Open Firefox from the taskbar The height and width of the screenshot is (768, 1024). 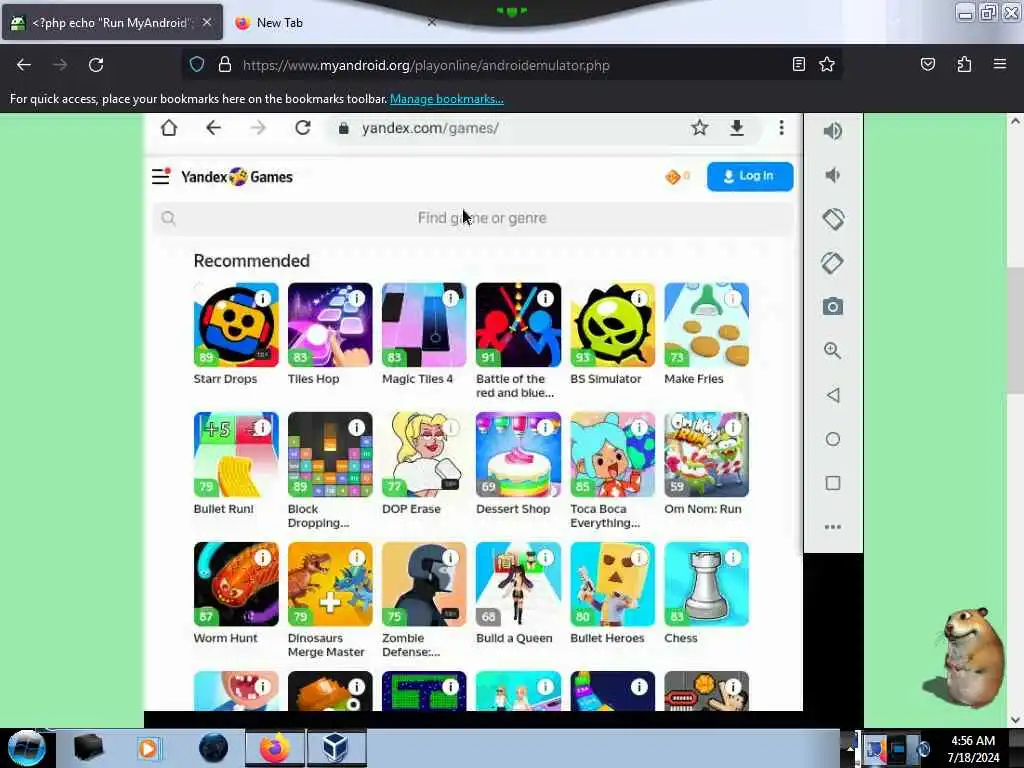tap(275, 748)
